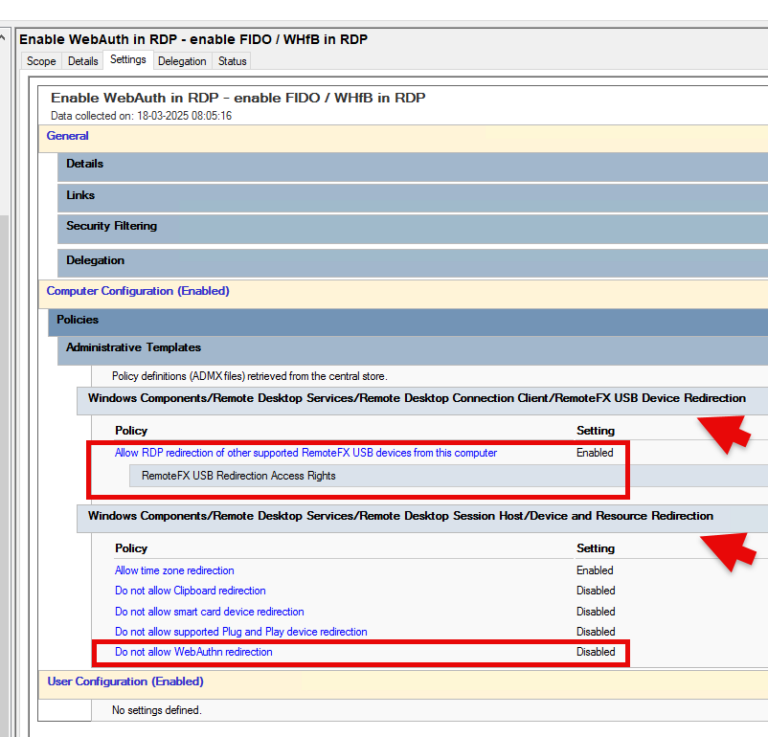The width and height of the screenshot is (768, 737).
Task: Click the left pane scroll up arrow
Action: (x=4, y=39)
